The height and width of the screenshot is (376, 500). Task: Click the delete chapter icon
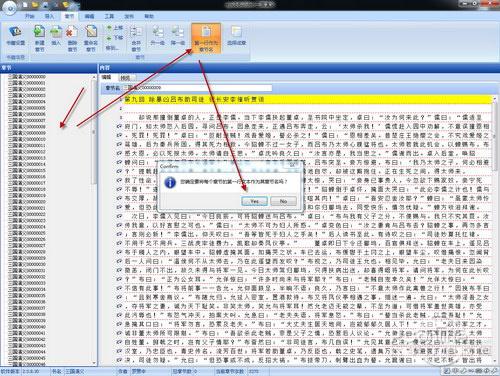[72, 38]
